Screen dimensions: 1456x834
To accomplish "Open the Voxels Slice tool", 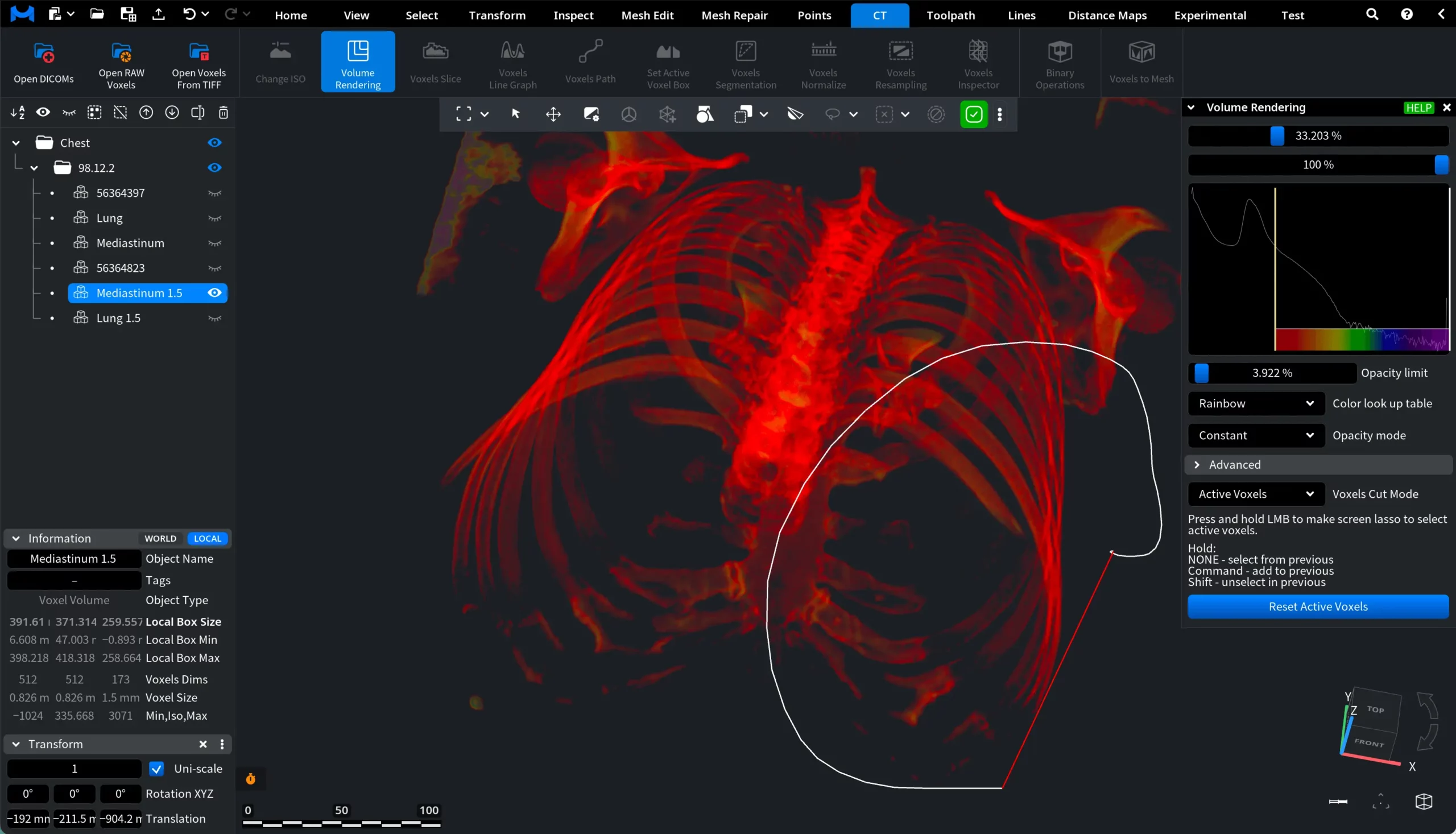I will pyautogui.click(x=435, y=62).
